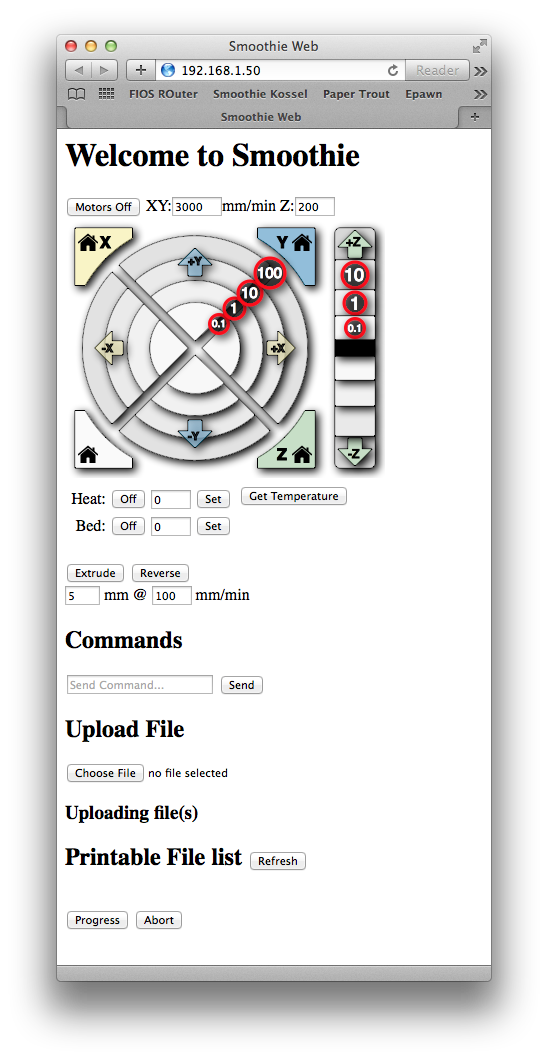
Task: Click the Home X axis icon
Action: click(95, 243)
